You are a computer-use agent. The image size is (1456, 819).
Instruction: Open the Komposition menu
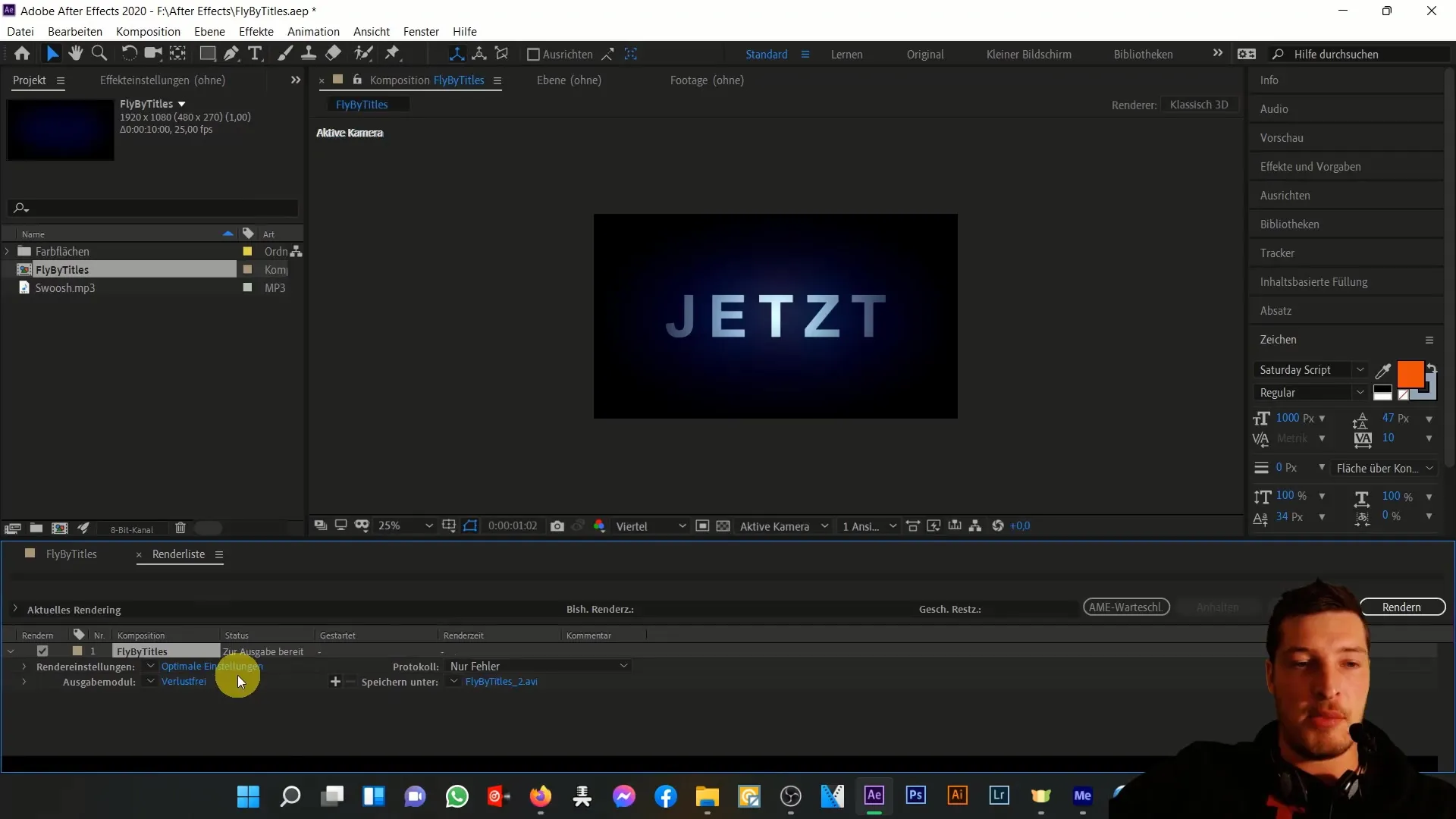pyautogui.click(x=148, y=32)
